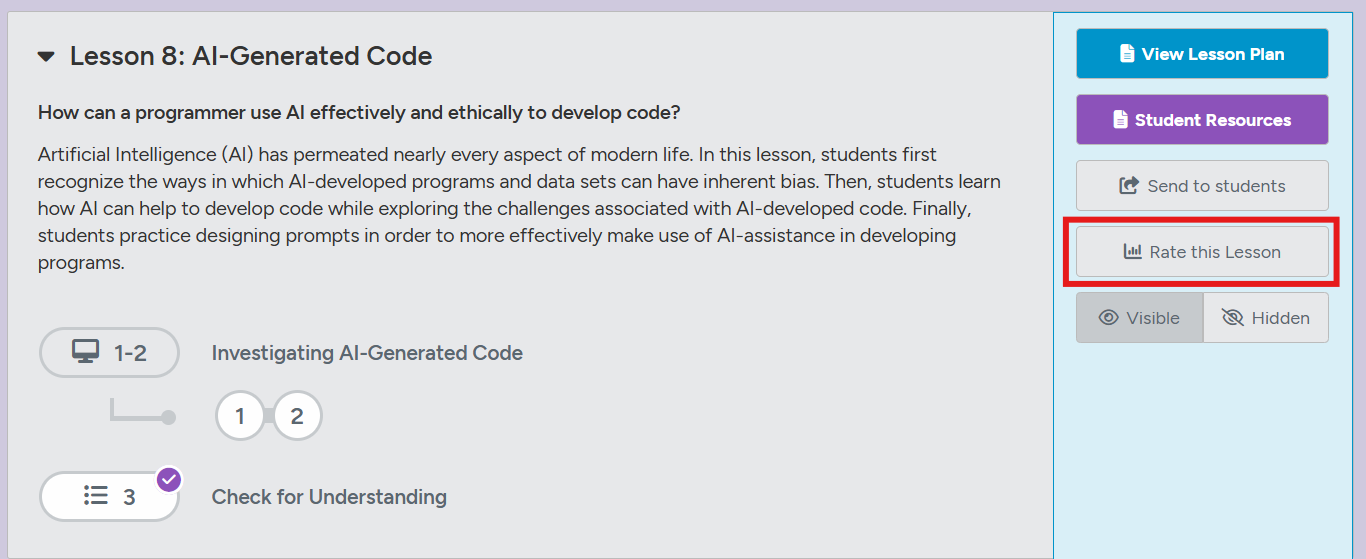Image resolution: width=1366 pixels, height=559 pixels.
Task: Set the lesson to Hidden
Action: point(1266,318)
